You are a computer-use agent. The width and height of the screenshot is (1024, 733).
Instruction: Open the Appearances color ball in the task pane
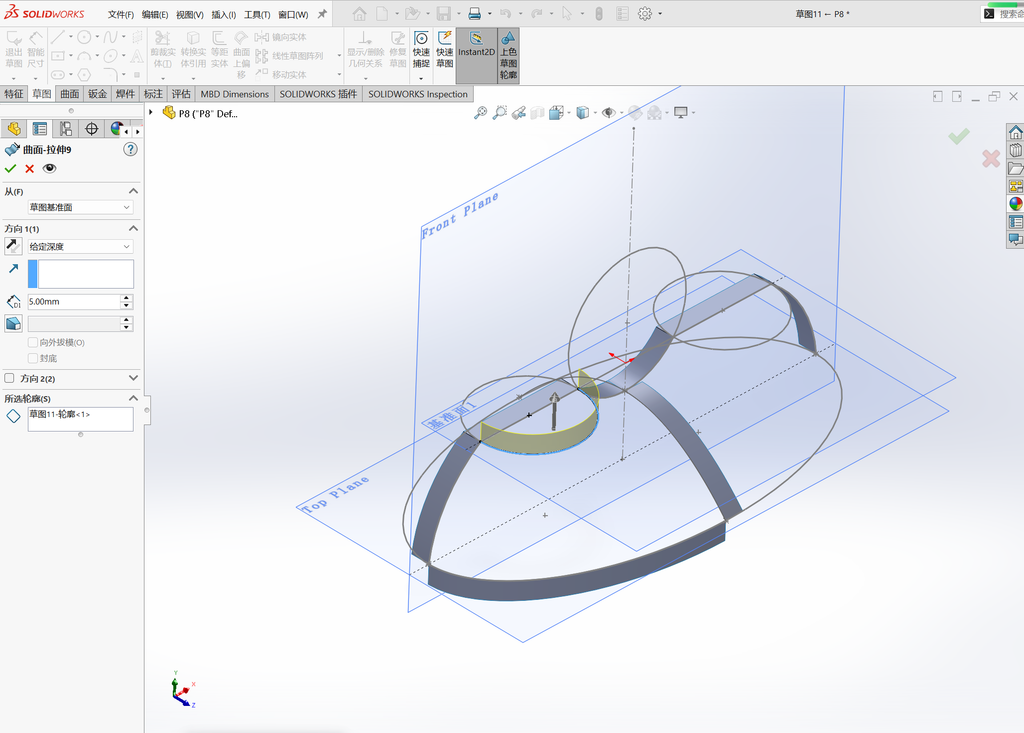click(x=1016, y=204)
